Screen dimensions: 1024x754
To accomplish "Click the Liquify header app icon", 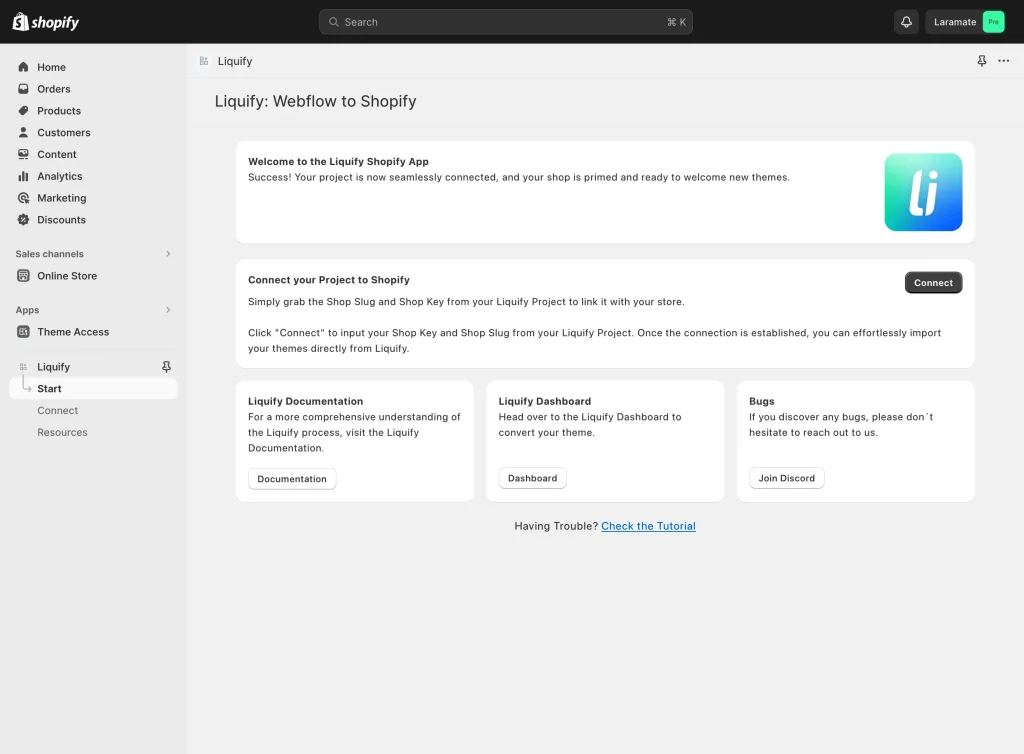I will pyautogui.click(x=204, y=61).
